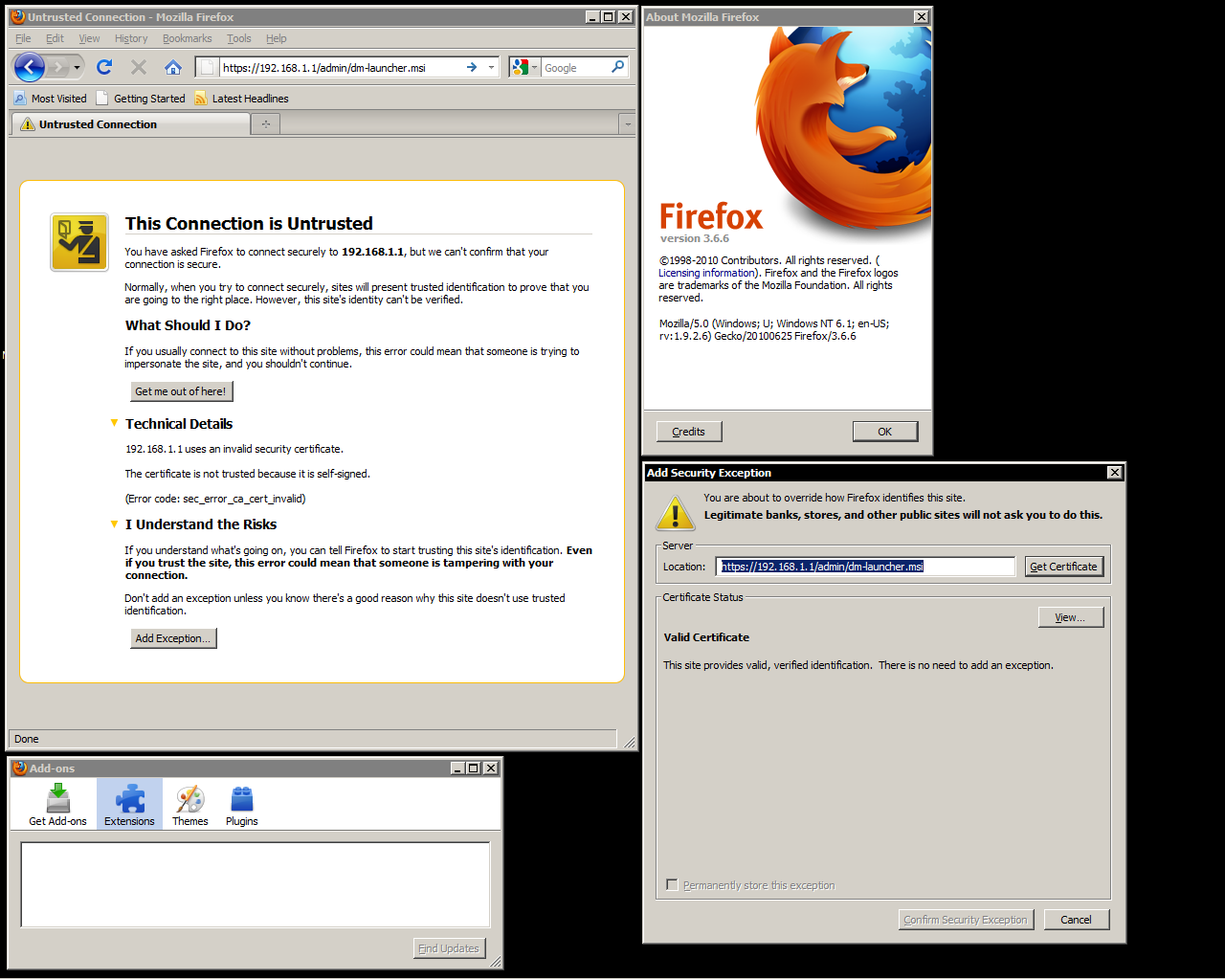Switch to Extensions pane in Add-ons
Screen dimensions: 1225x980
tap(129, 804)
